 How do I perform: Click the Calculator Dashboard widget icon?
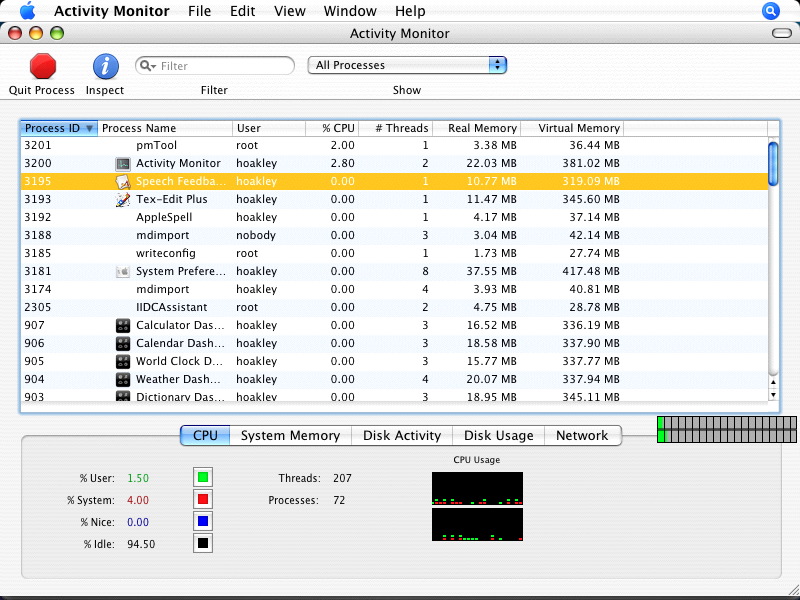click(x=123, y=325)
